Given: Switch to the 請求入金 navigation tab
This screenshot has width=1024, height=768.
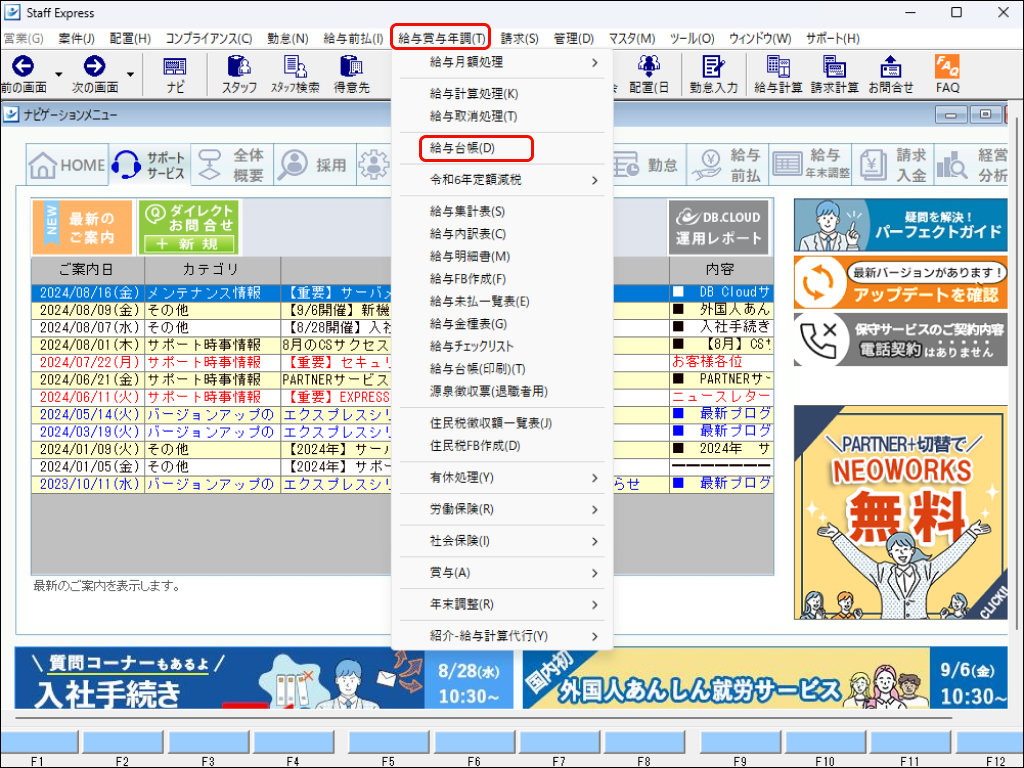Looking at the screenshot, I should click(x=893, y=165).
